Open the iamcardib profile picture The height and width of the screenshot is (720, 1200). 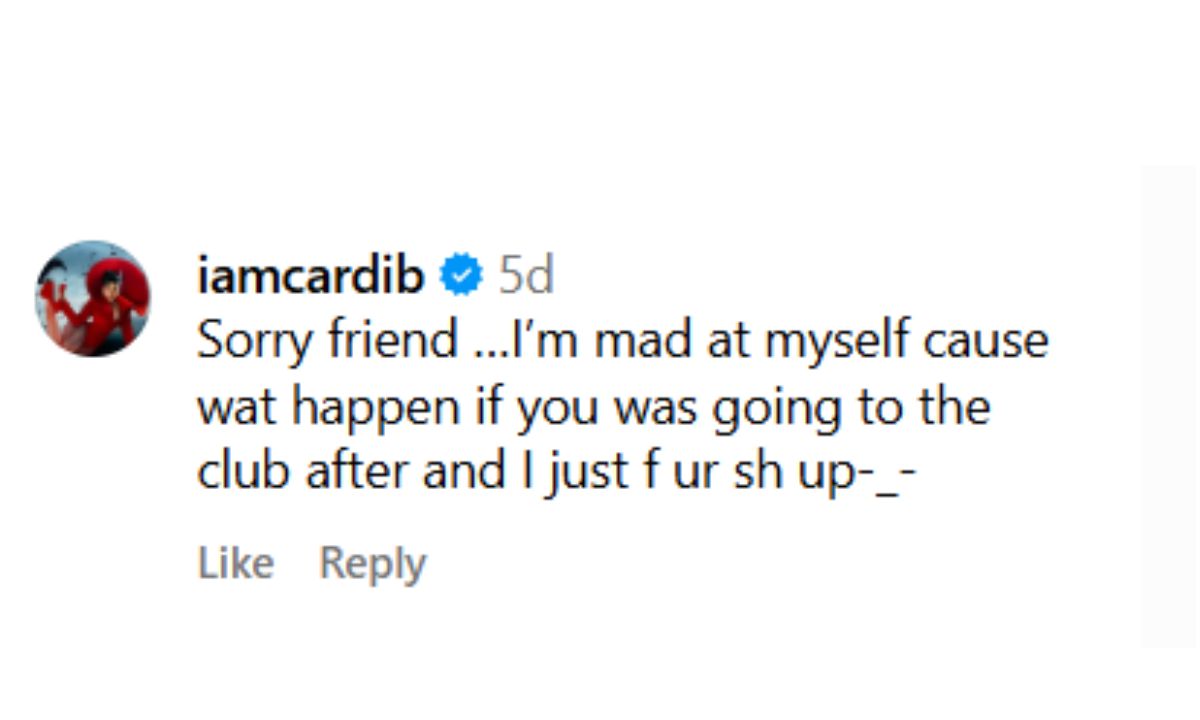93,298
